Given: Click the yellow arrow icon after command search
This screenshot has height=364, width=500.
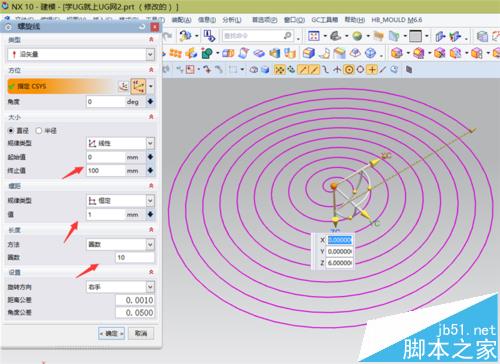Looking at the screenshot, I should [x=186, y=36].
